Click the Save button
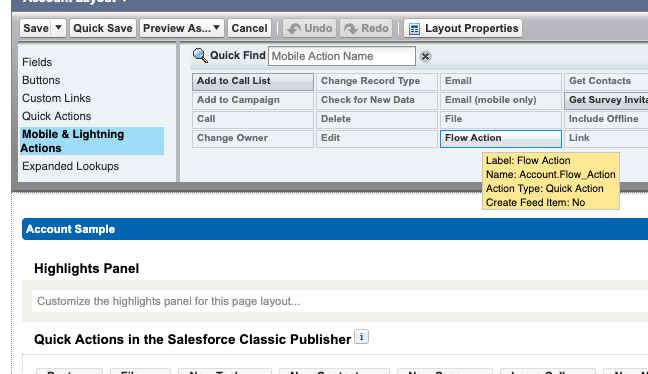Screen dimensions: 648x374 coord(36,28)
